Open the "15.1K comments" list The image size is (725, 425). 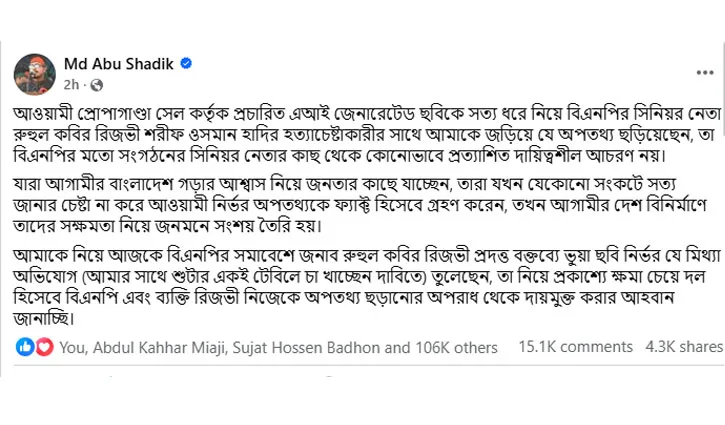point(575,347)
